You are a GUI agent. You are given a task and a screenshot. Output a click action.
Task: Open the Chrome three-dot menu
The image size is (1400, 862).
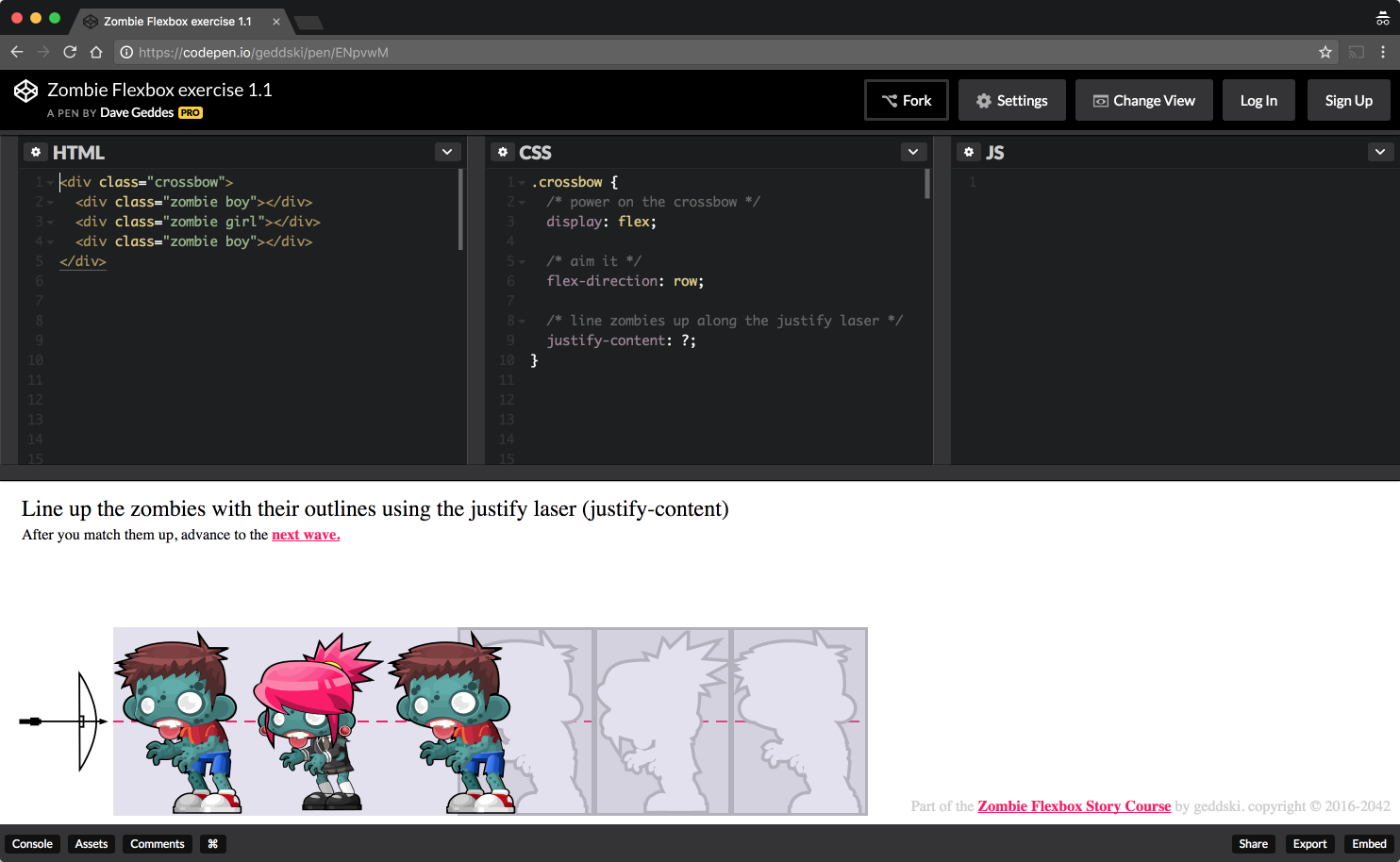[x=1383, y=52]
